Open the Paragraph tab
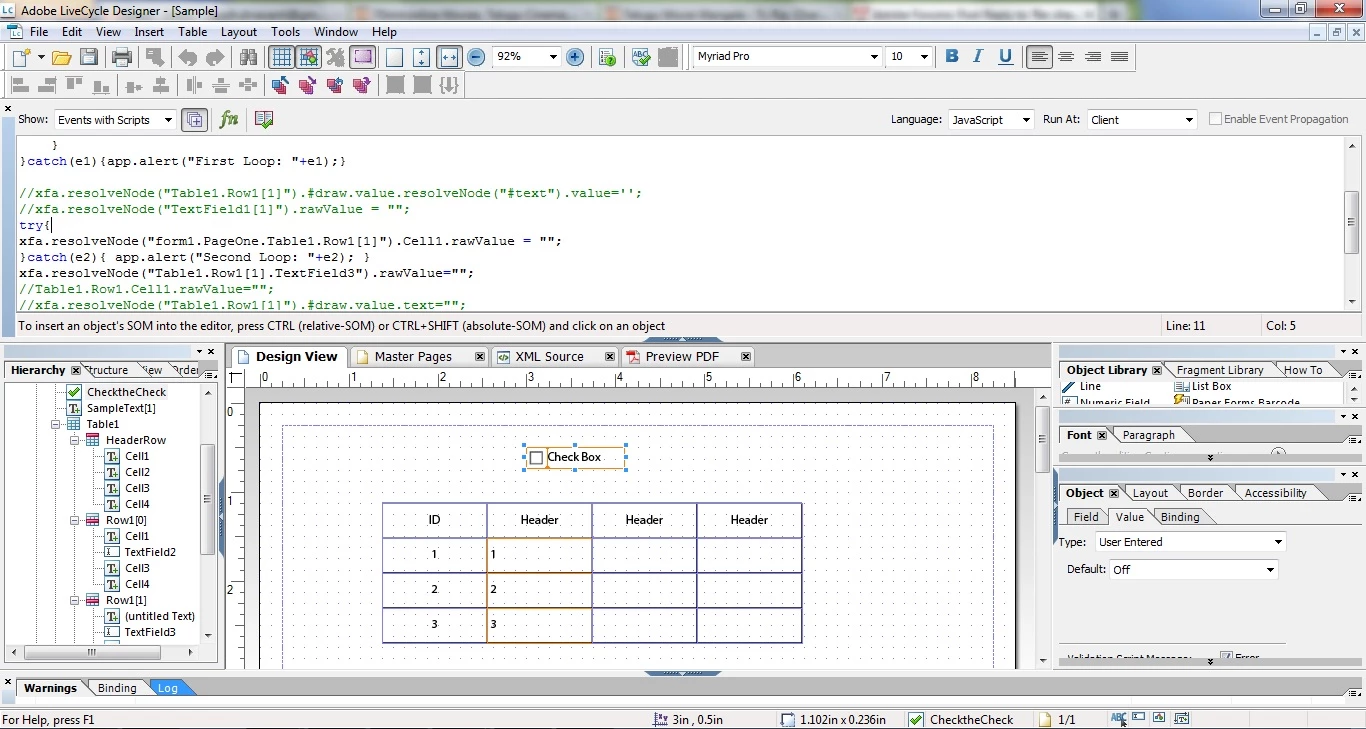The width and height of the screenshot is (1366, 729). click(x=1148, y=435)
